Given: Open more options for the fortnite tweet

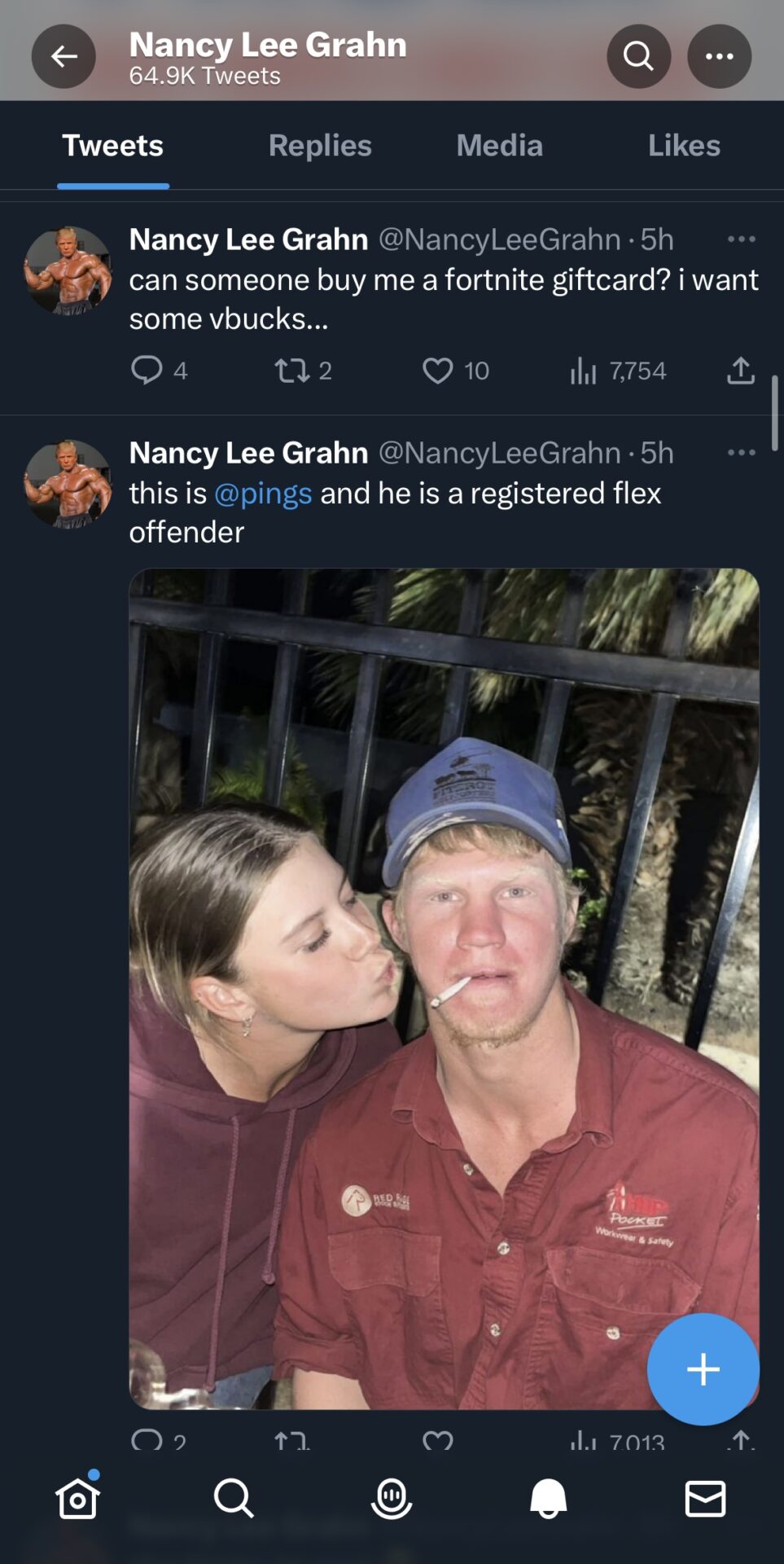Looking at the screenshot, I should pos(741,239).
